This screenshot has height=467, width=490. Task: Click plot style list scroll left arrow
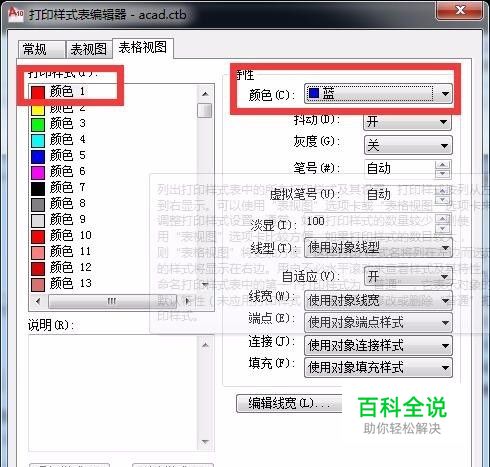(38, 301)
